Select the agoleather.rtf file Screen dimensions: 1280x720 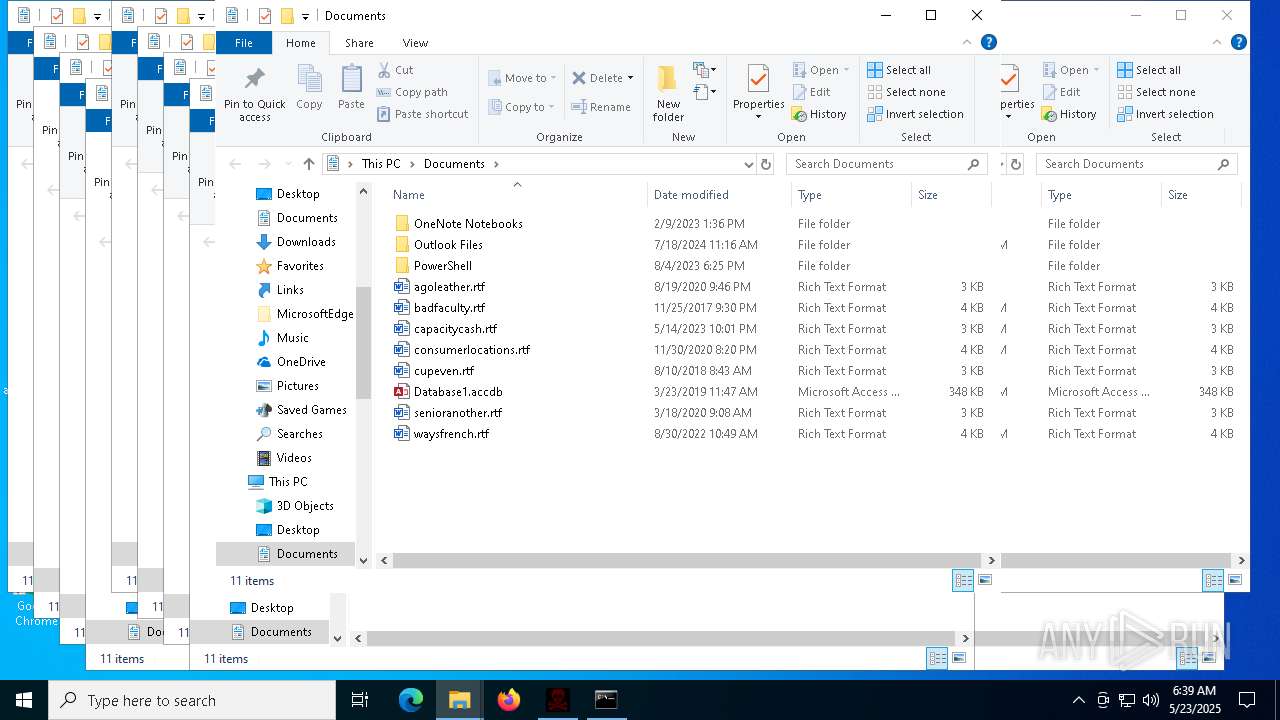pos(449,287)
